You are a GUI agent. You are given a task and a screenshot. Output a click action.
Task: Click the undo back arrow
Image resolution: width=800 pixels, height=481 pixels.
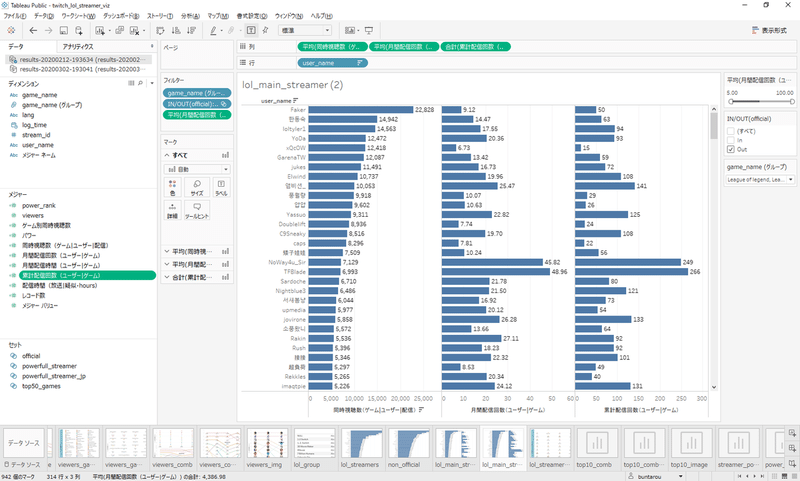[33, 31]
